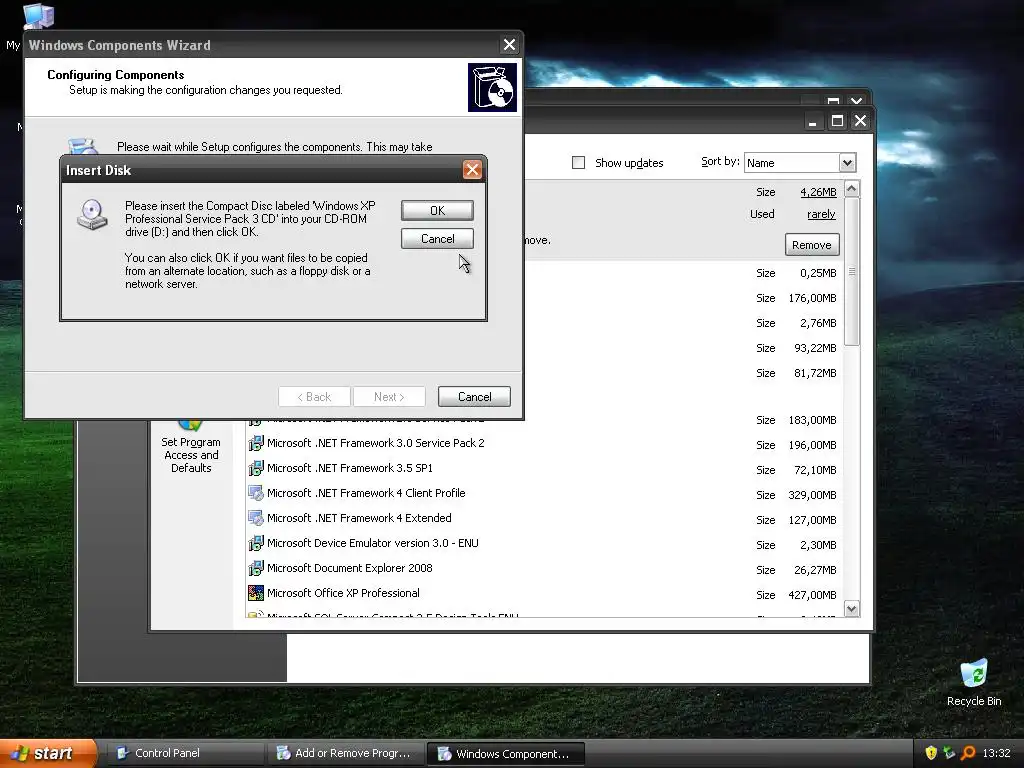This screenshot has height=768, width=1024.
Task: Tick the Show updates checkbox
Action: [x=579, y=163]
